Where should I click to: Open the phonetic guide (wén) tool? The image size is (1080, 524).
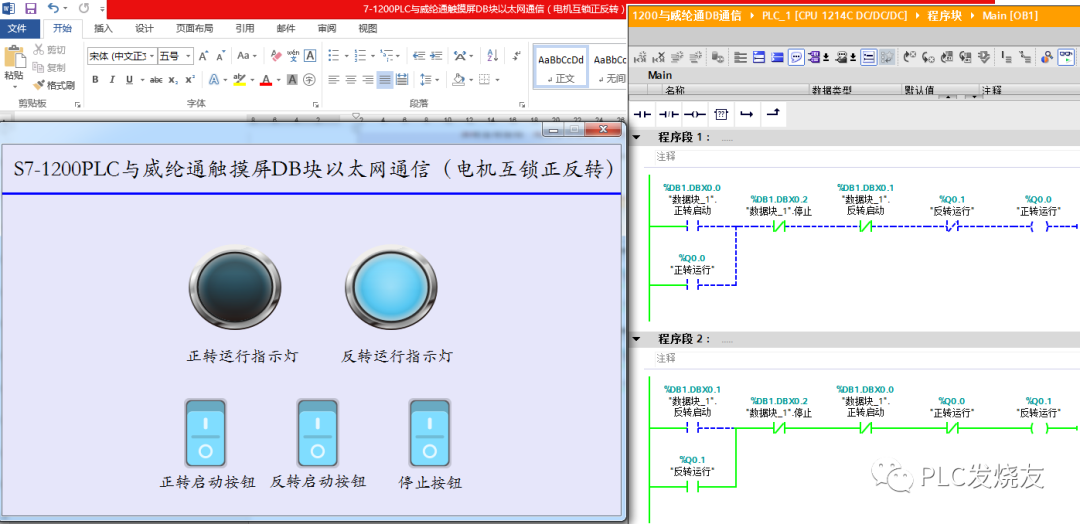click(x=293, y=56)
